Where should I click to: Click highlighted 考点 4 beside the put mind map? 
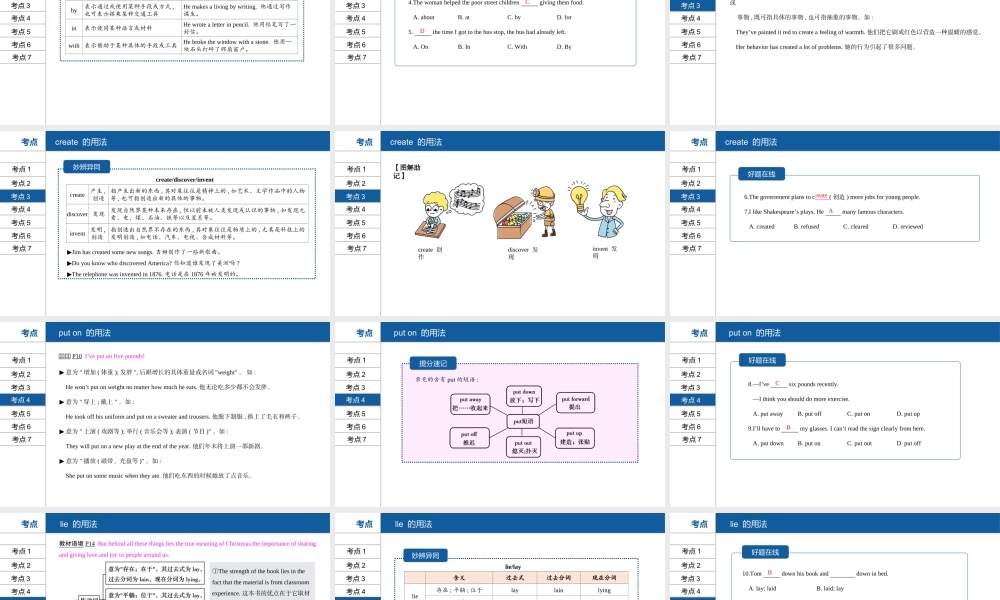[357, 400]
